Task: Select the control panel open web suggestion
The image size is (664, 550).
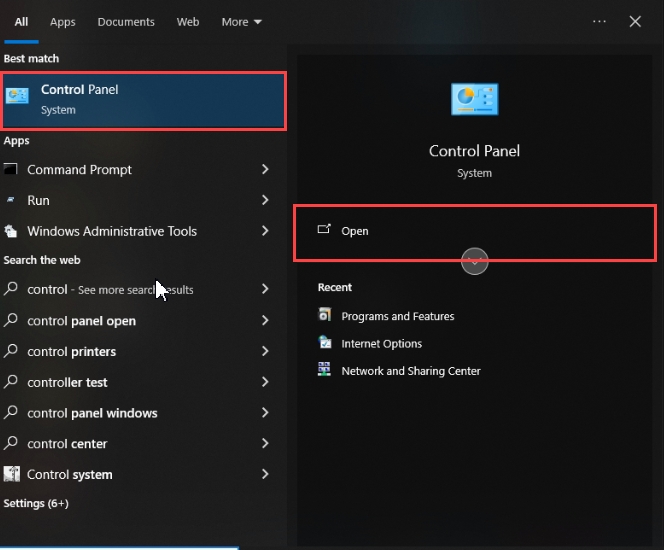Action: [82, 321]
